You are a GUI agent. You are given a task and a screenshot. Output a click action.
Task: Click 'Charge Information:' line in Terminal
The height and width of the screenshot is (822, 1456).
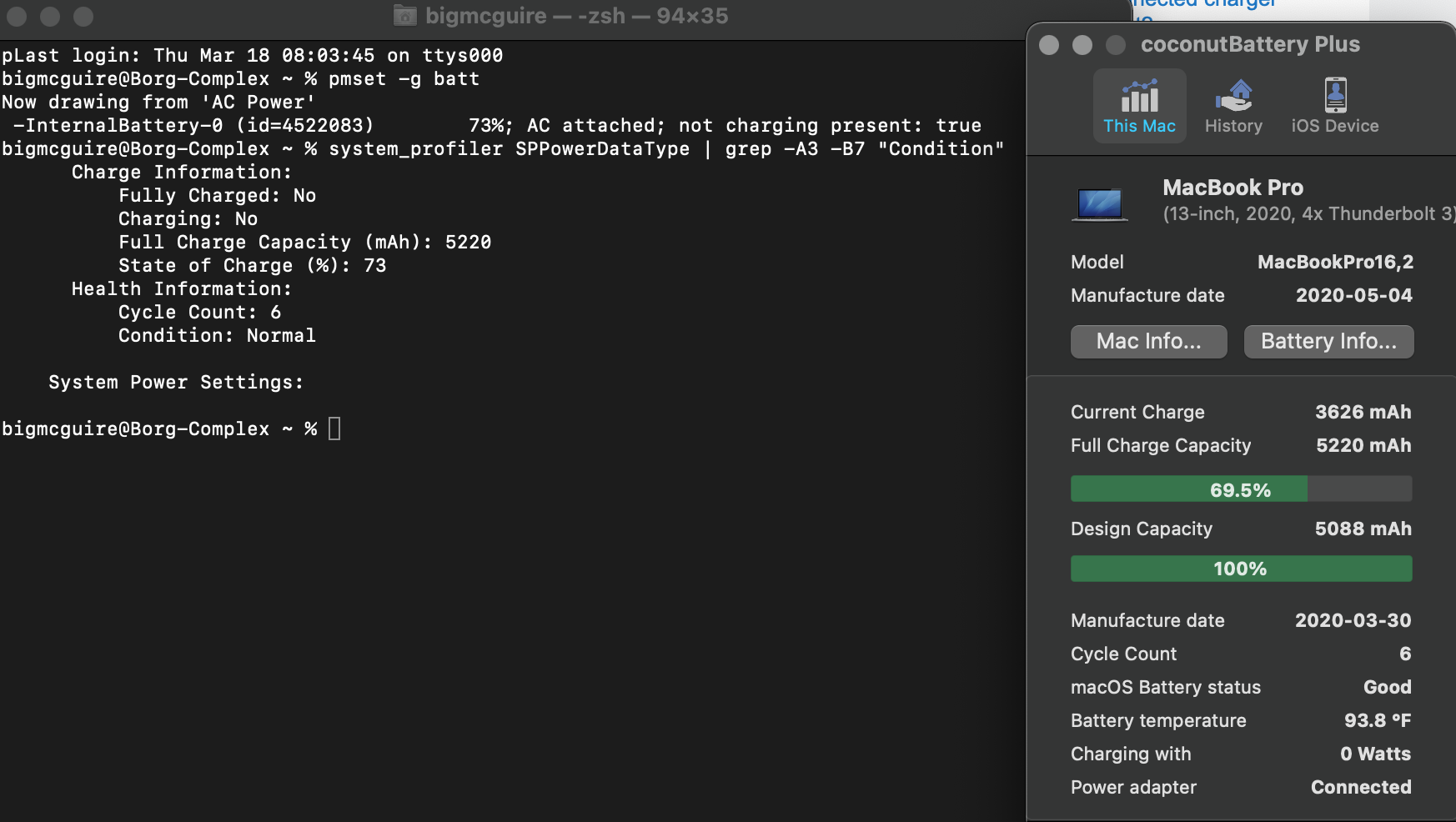[182, 173]
